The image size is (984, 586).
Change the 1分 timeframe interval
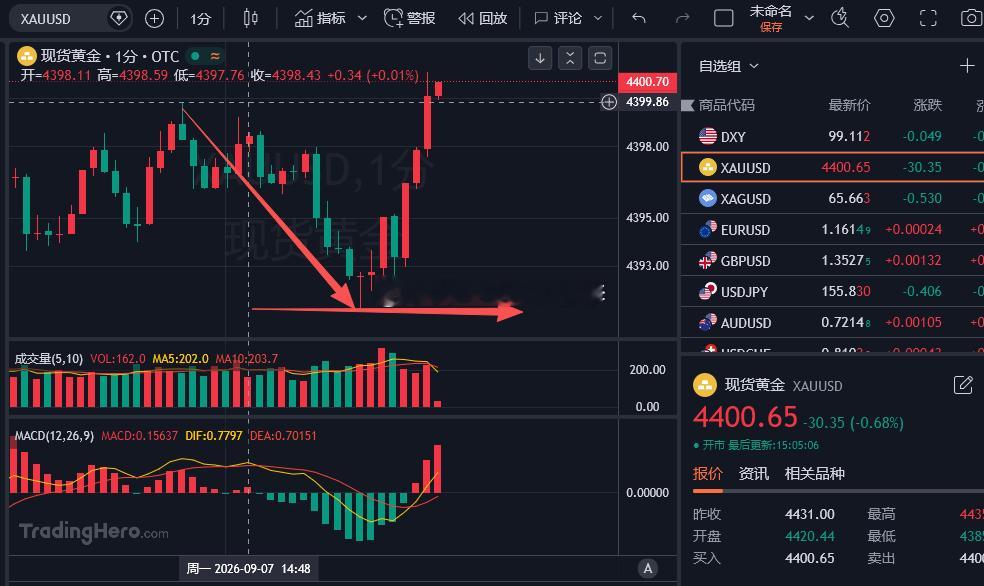tap(200, 19)
